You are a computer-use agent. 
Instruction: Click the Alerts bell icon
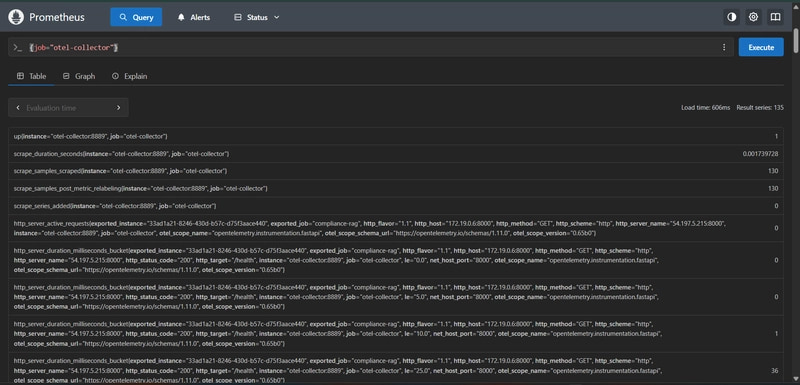tap(181, 17)
